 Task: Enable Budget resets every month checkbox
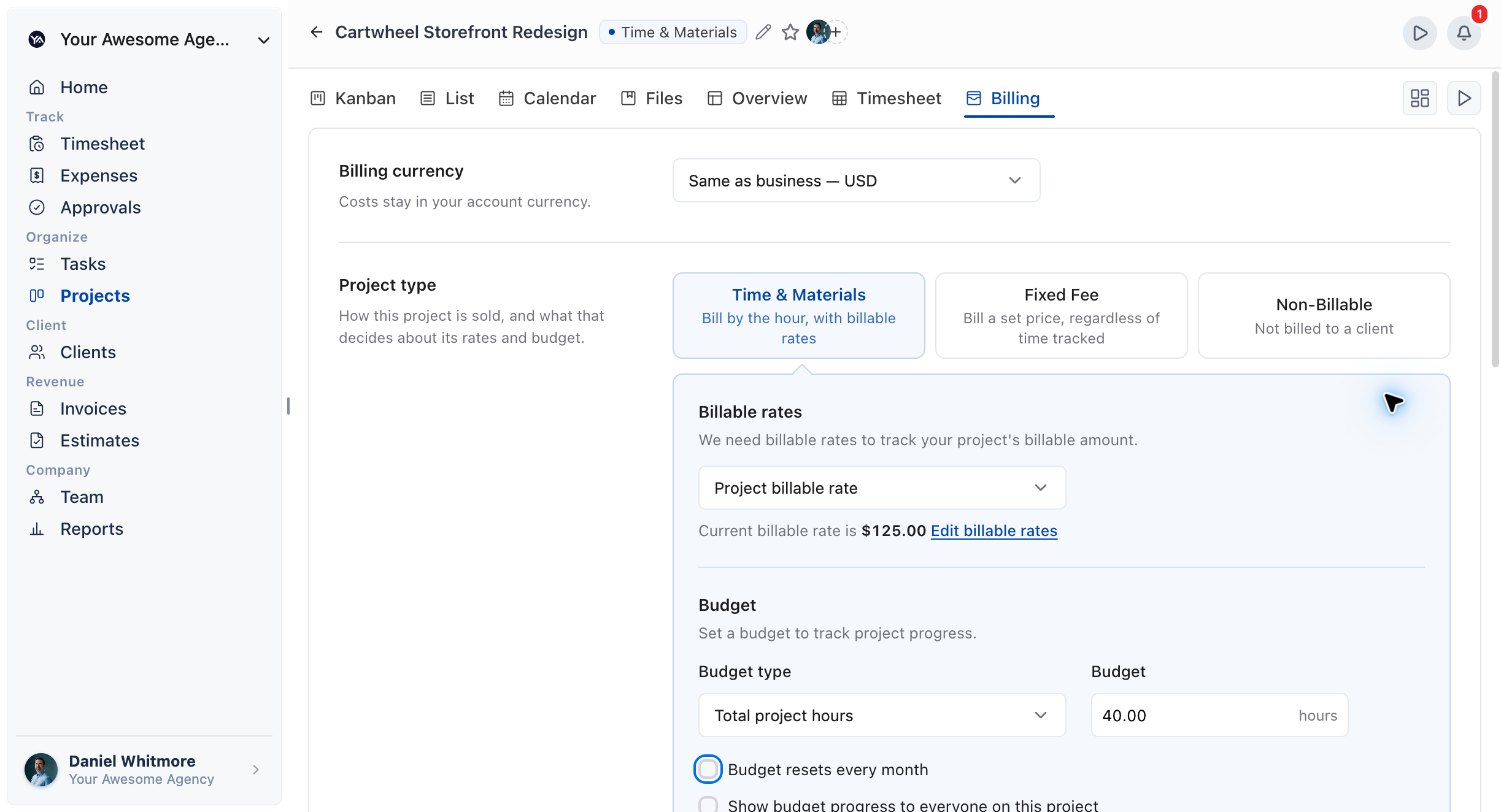708,769
